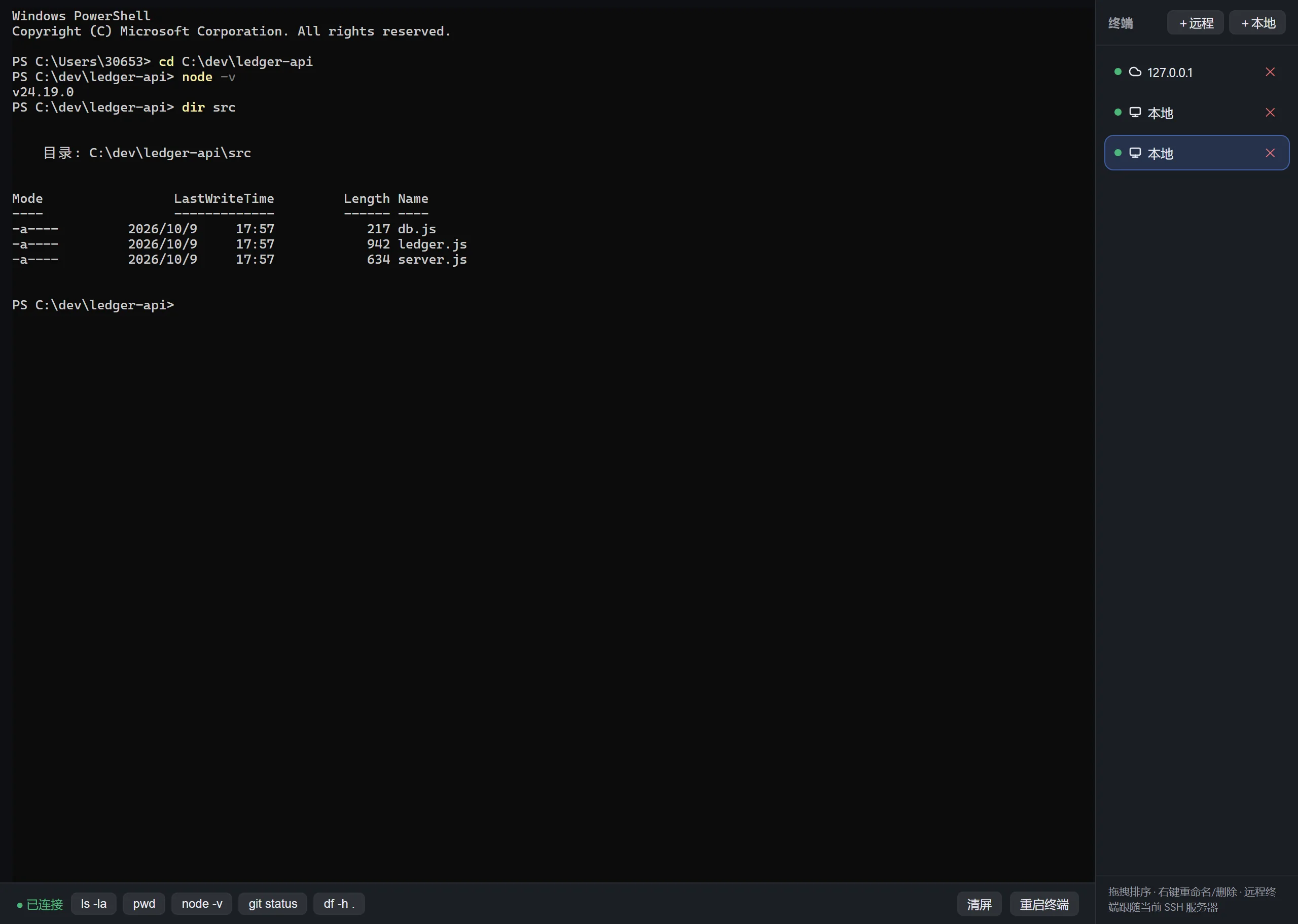Run the df -h . quick command
The height and width of the screenshot is (924, 1298).
tap(339, 904)
